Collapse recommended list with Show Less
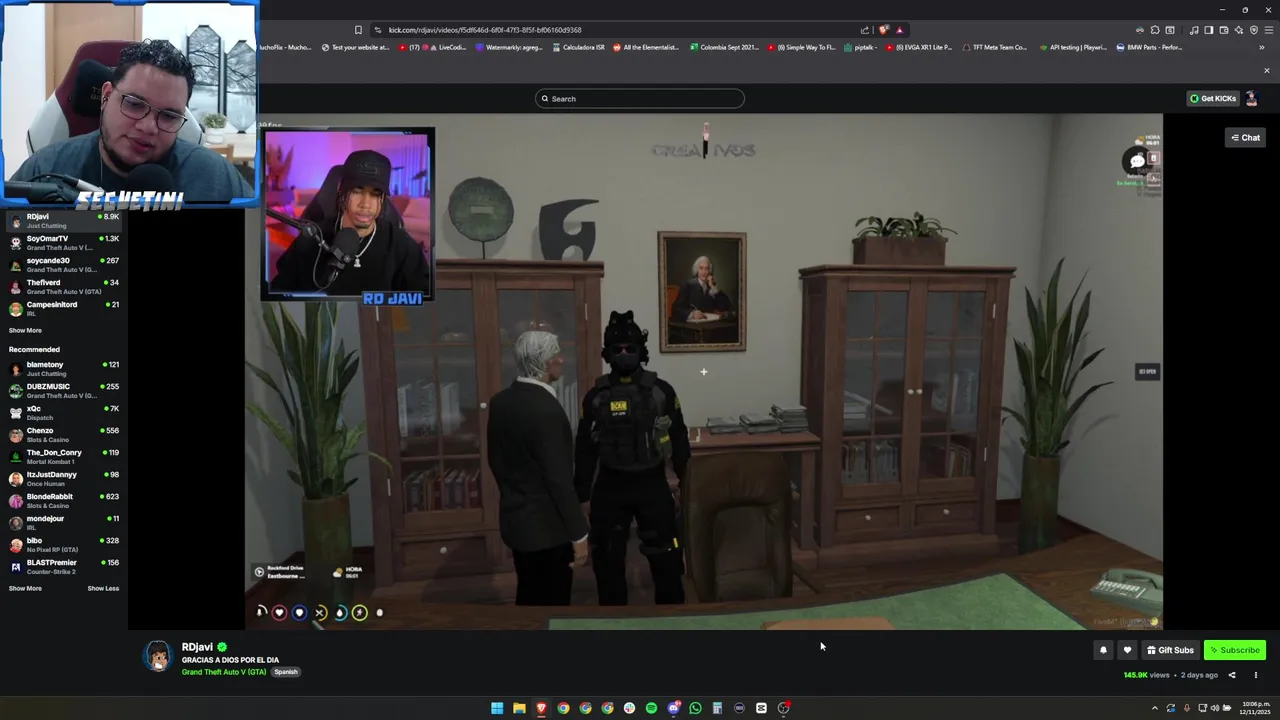 click(x=103, y=588)
